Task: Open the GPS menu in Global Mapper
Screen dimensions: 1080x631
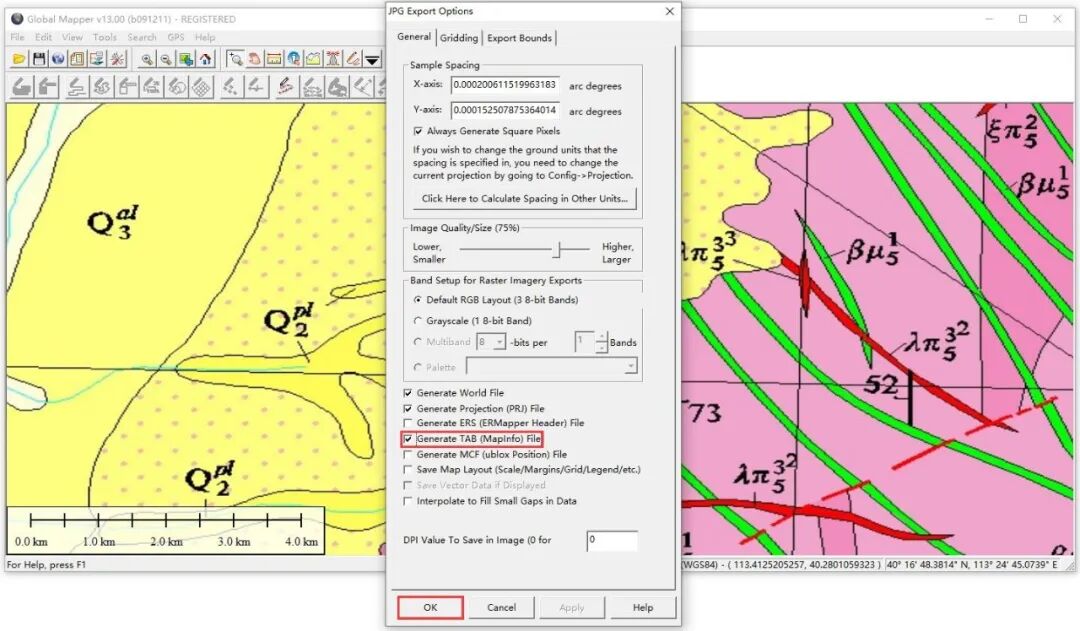Action: pos(176,37)
